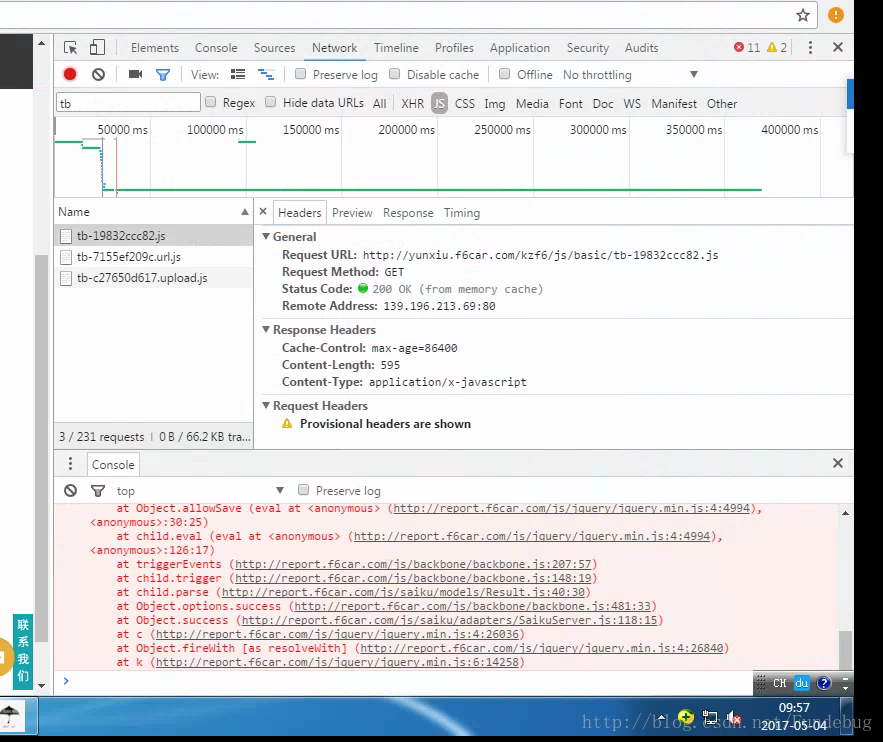The image size is (883, 742).
Task: Click the console scrollbar thumb
Action: [845, 649]
